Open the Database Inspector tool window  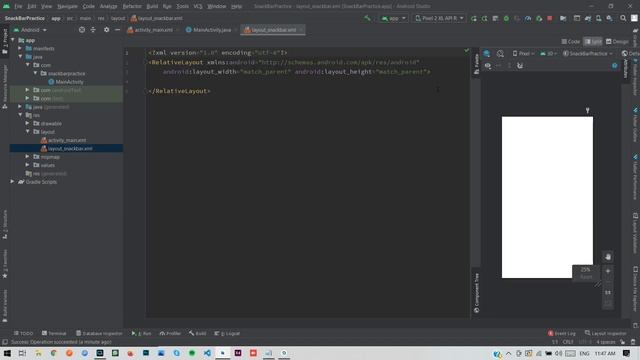99,333
